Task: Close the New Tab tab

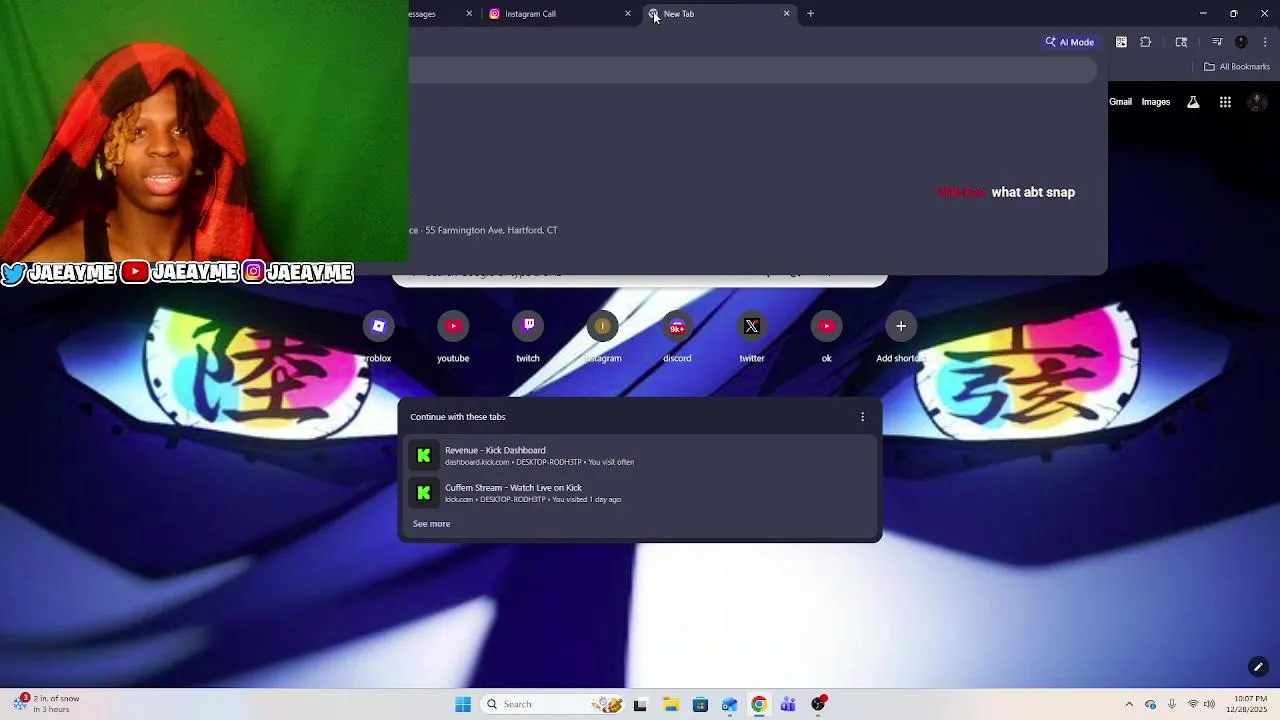Action: (x=786, y=14)
